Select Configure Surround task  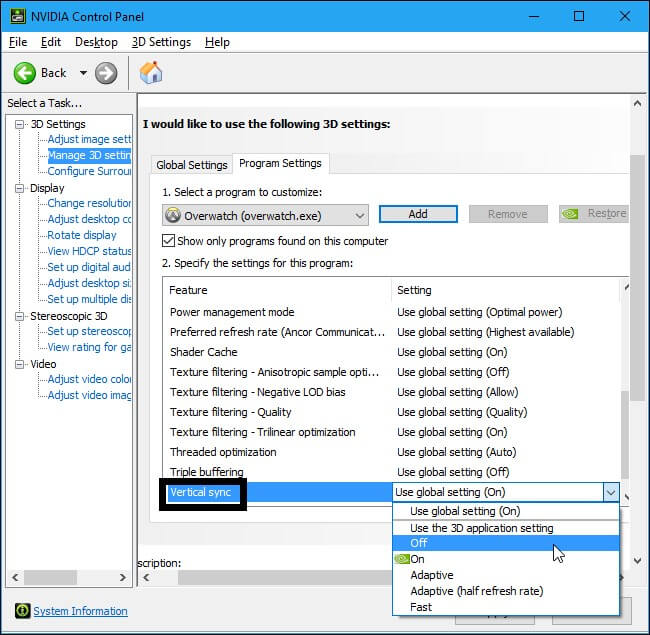point(89,171)
